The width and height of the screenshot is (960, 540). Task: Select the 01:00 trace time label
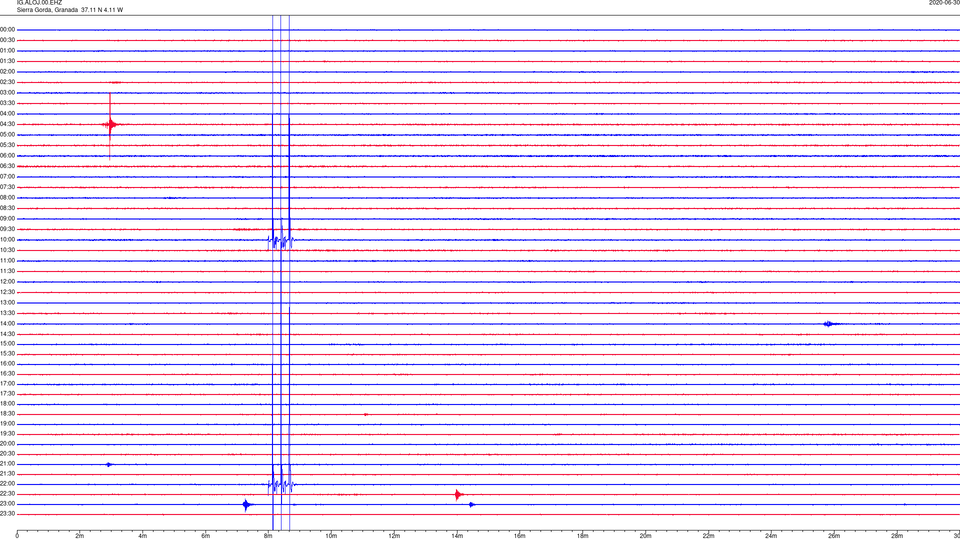pos(8,51)
